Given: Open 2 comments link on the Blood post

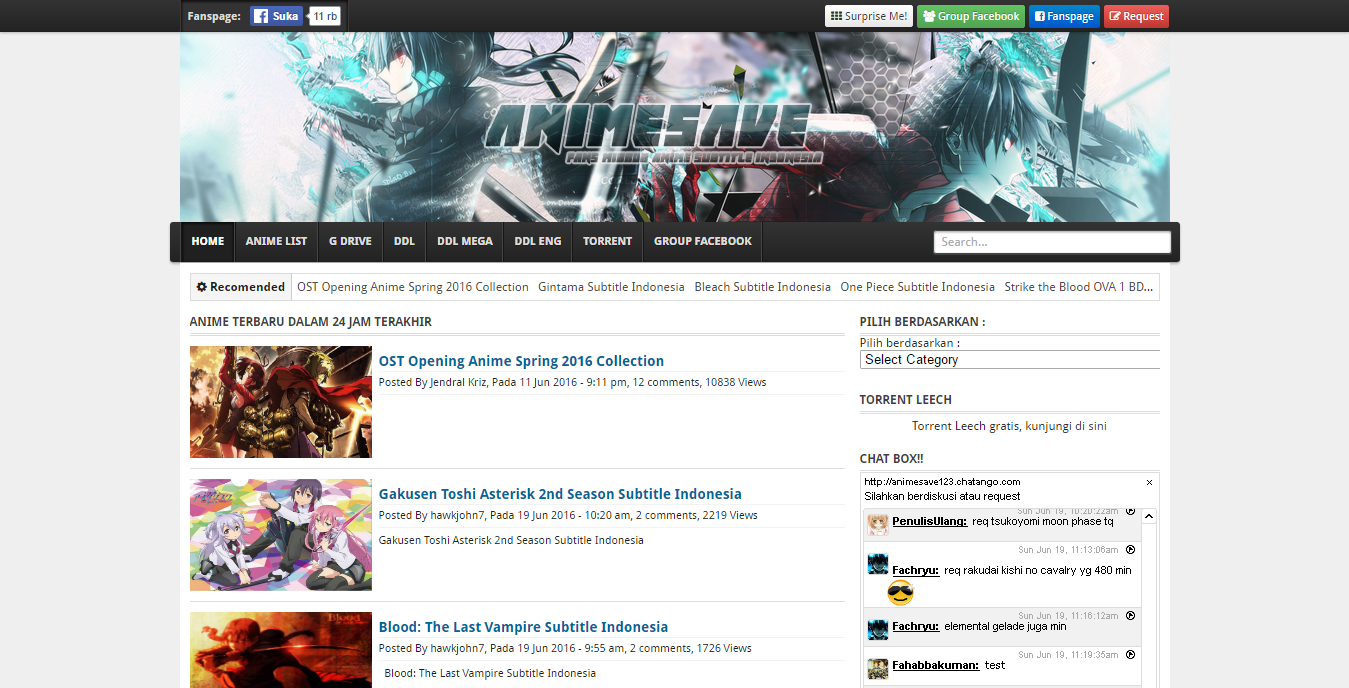Looking at the screenshot, I should [x=660, y=648].
